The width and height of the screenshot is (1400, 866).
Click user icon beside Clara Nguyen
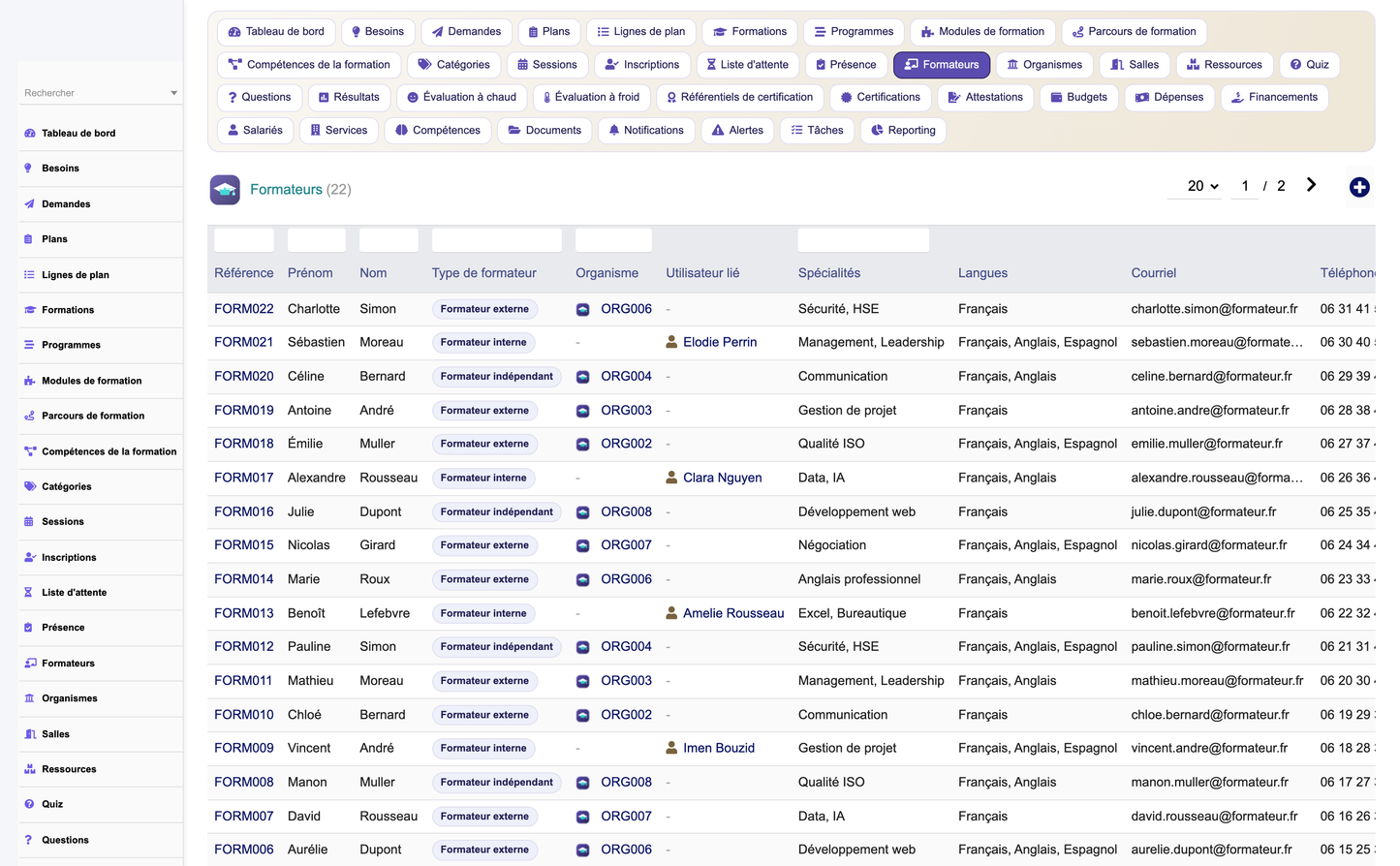(671, 478)
